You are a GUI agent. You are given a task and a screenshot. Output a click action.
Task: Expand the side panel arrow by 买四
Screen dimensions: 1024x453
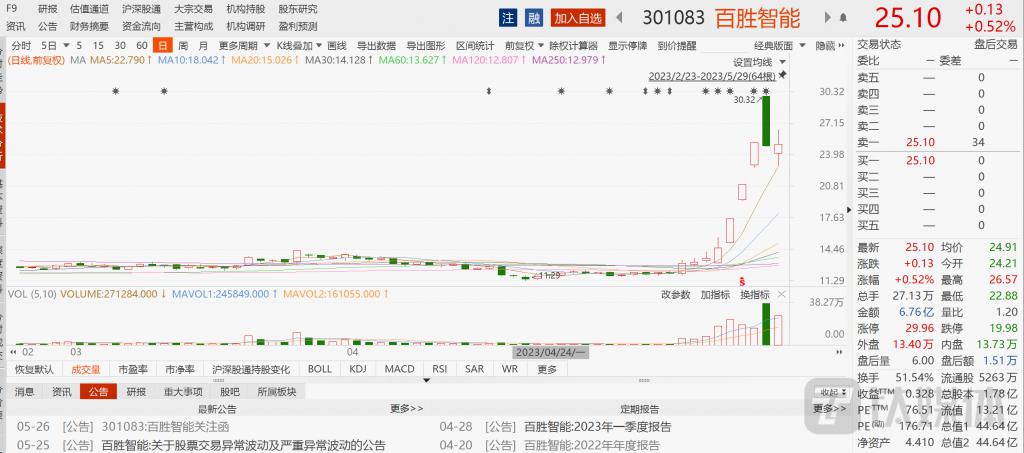[850, 210]
